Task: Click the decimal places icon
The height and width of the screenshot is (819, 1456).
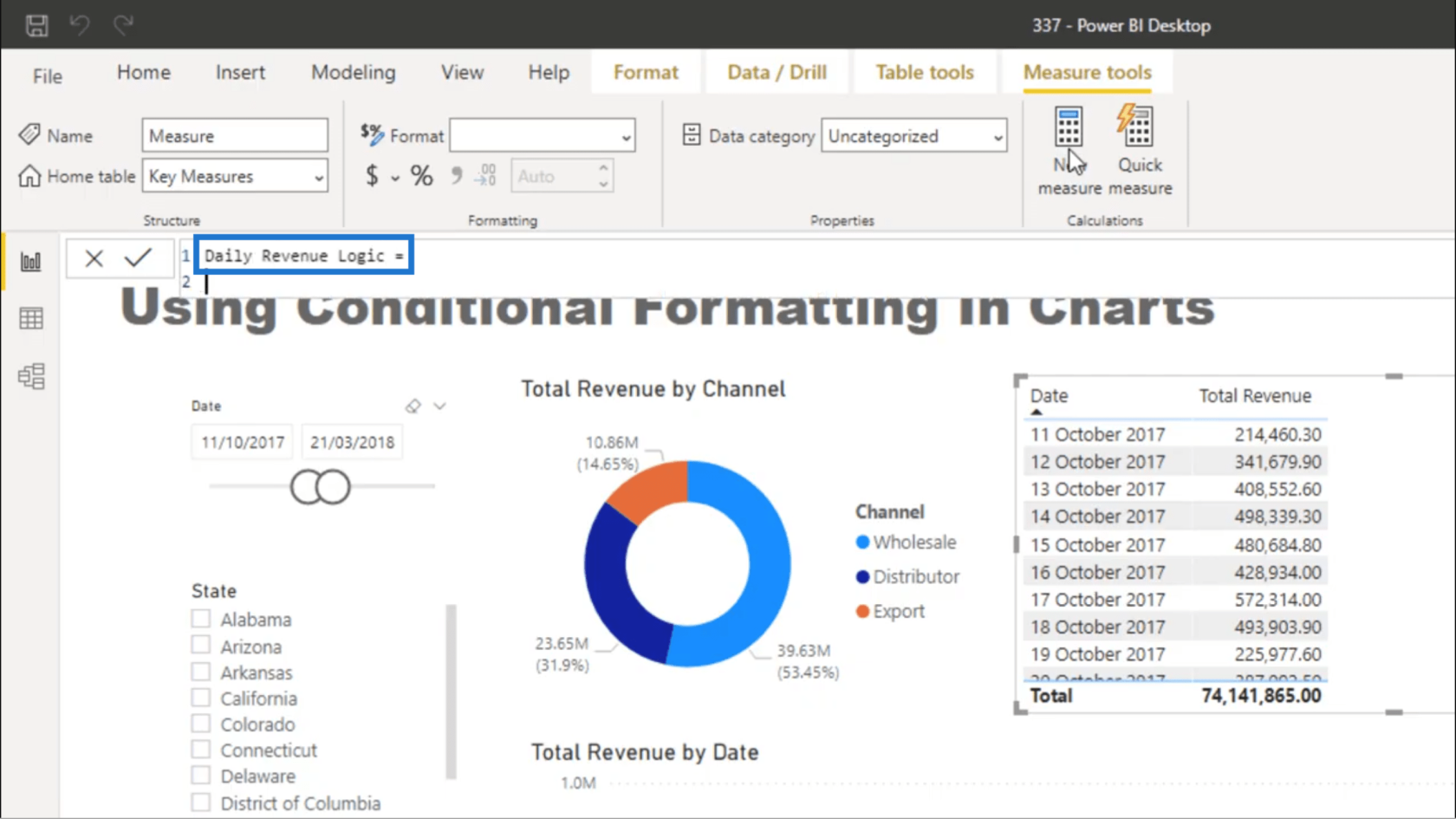Action: tap(485, 176)
